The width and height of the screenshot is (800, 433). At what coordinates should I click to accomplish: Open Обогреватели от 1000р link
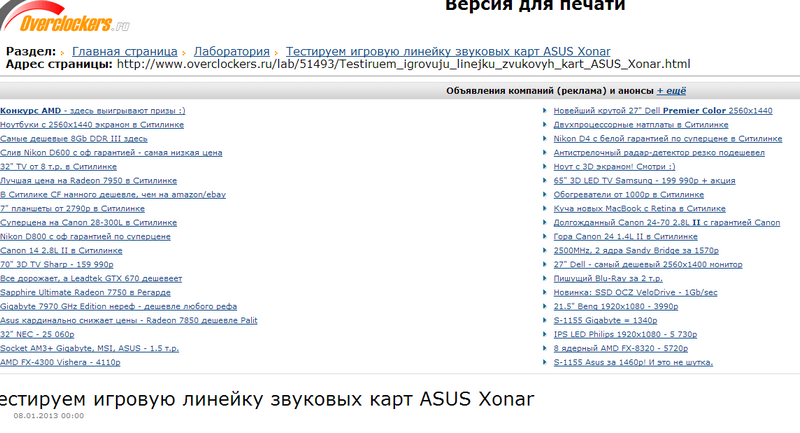coord(629,194)
